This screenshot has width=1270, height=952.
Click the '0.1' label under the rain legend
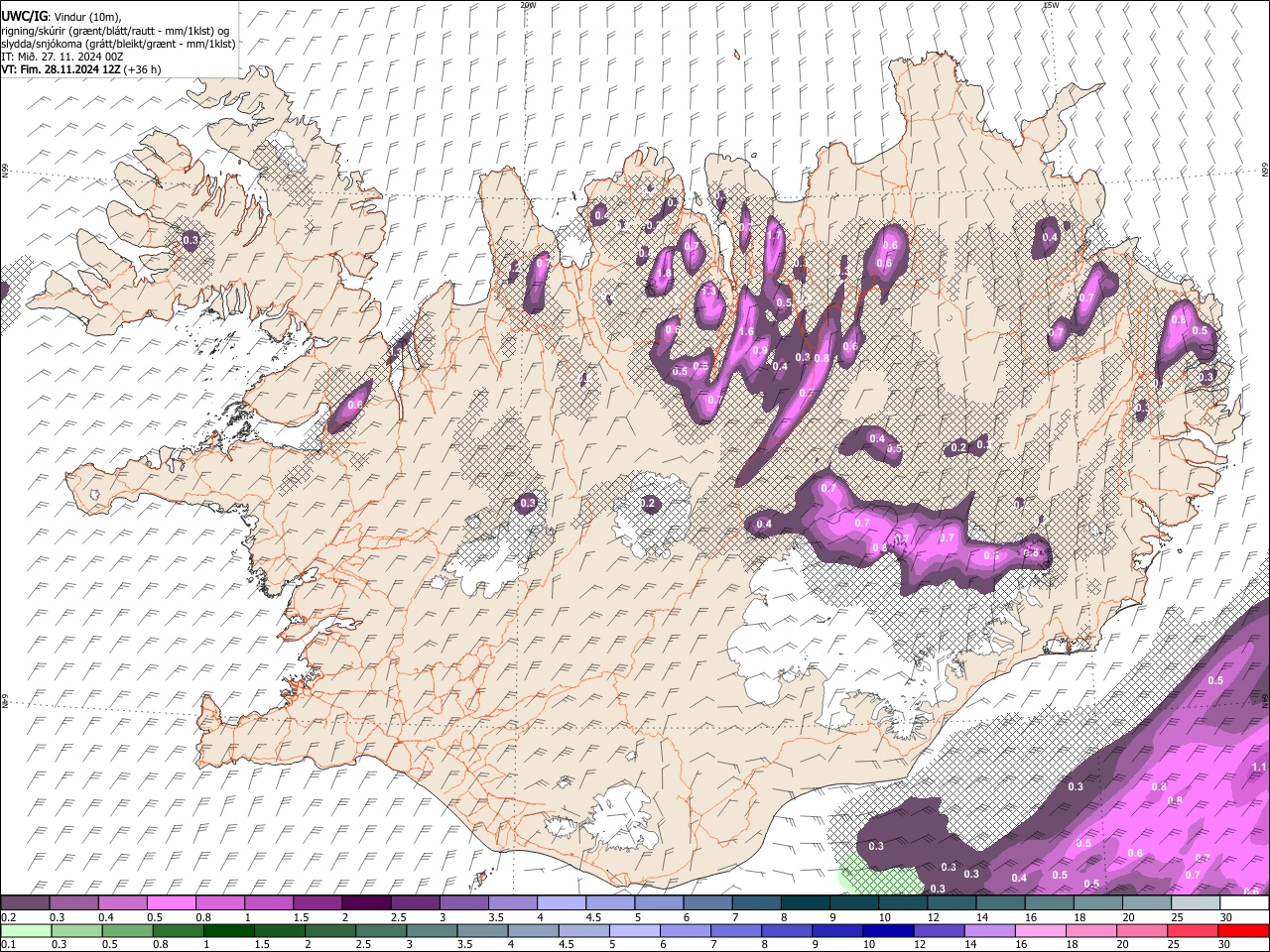(x=9, y=945)
